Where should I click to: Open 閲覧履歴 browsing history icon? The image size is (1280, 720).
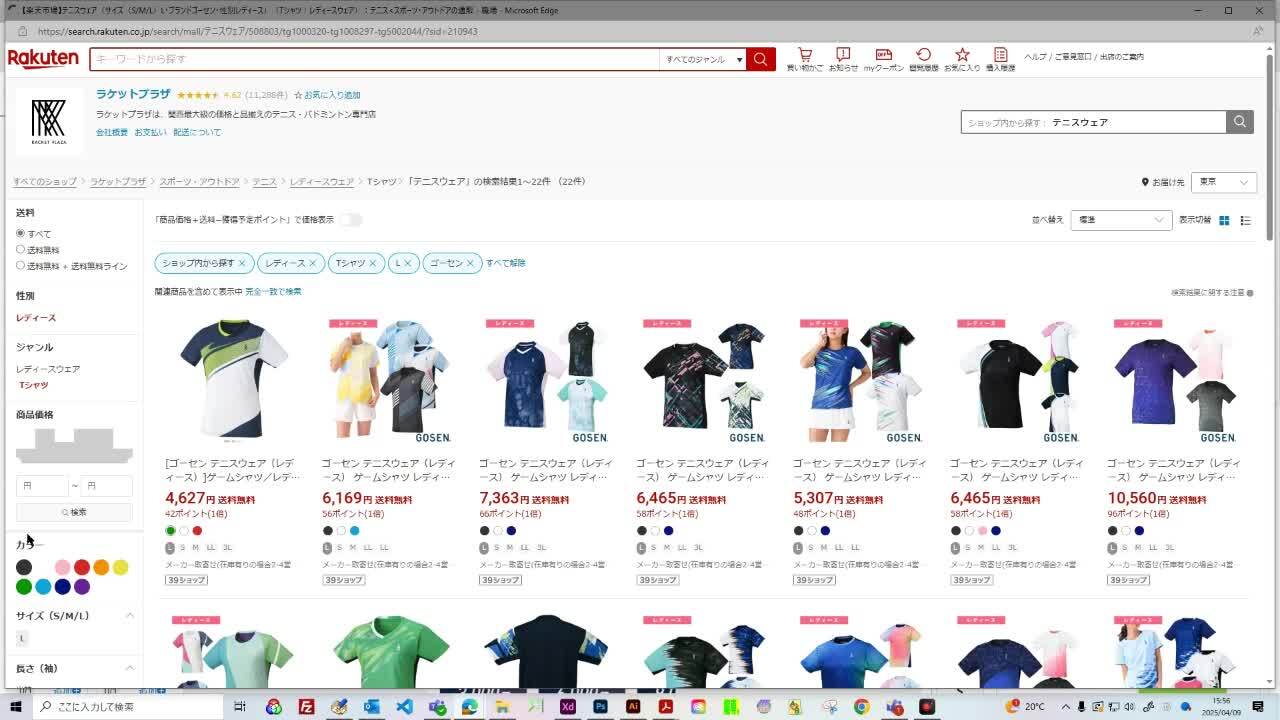pyautogui.click(x=923, y=56)
